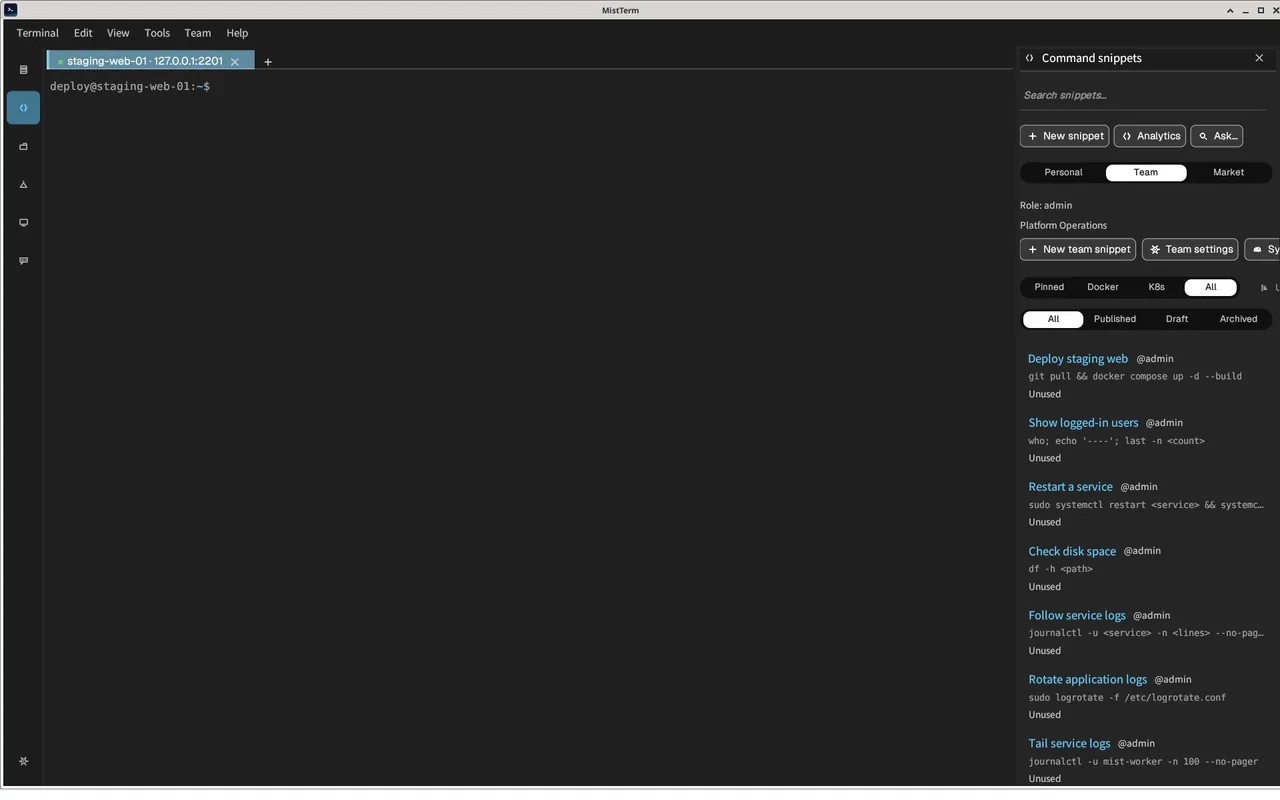Open Team settings
This screenshot has width=1280, height=800.
[1190, 249]
